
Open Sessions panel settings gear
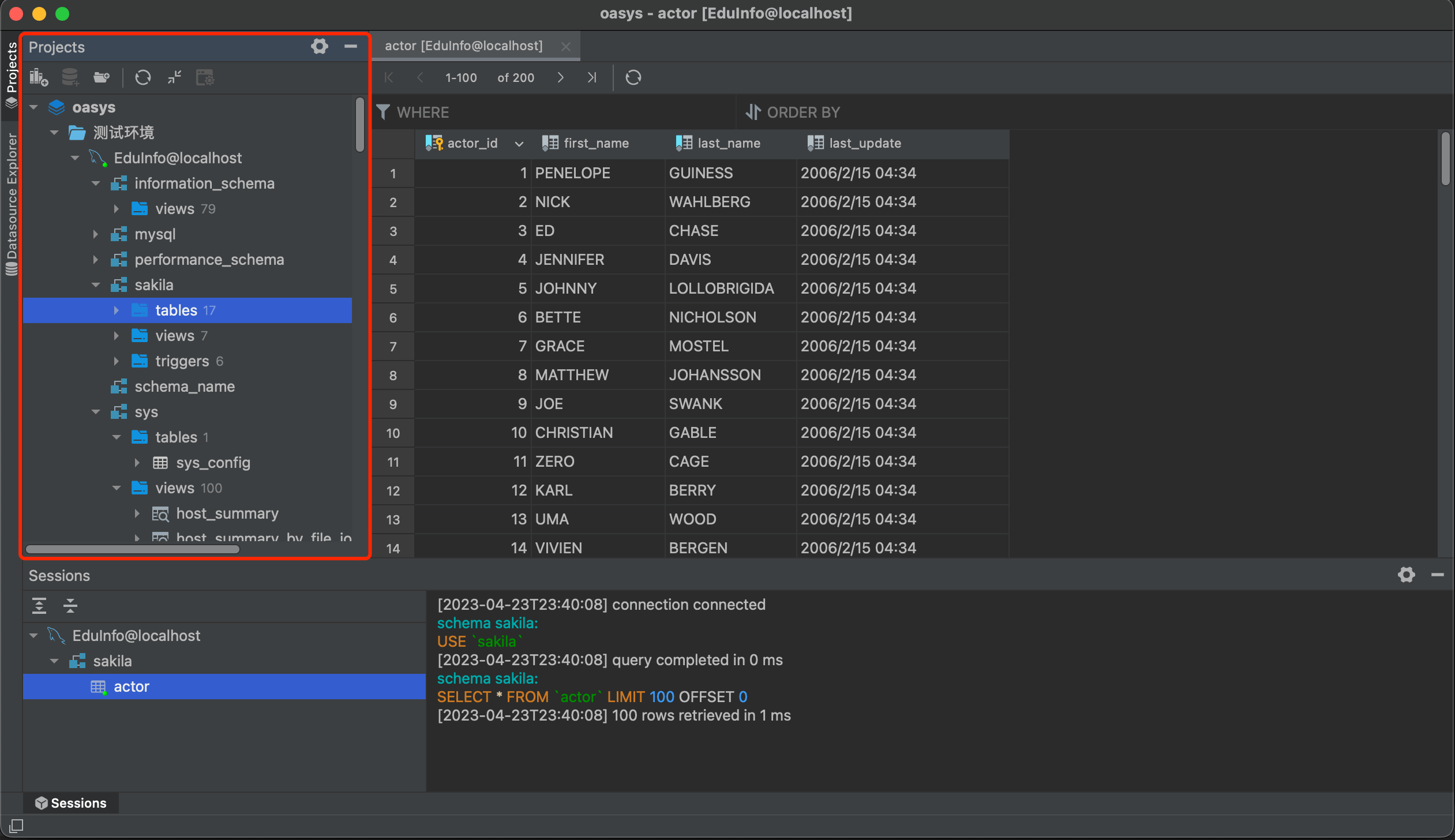(1406, 575)
